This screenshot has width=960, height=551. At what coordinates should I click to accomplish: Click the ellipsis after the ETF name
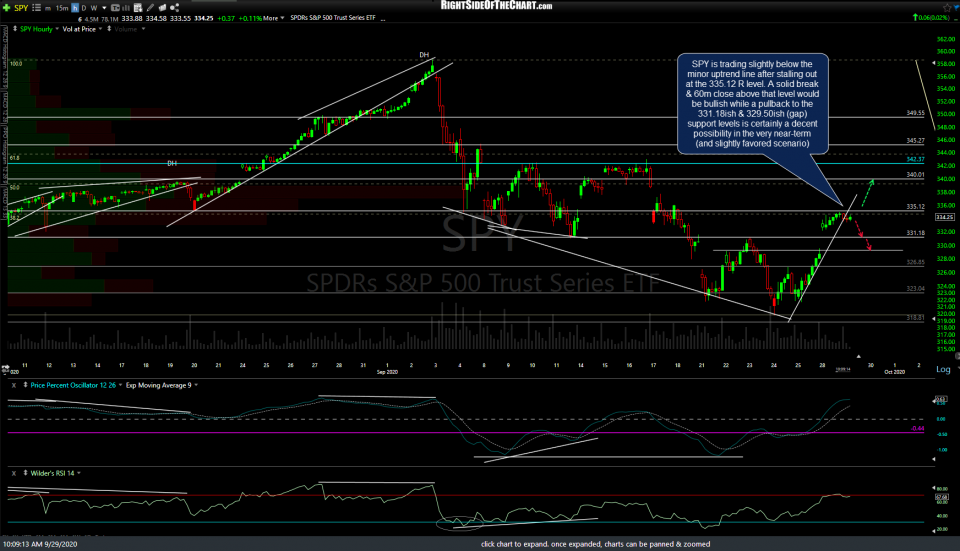tap(383, 19)
